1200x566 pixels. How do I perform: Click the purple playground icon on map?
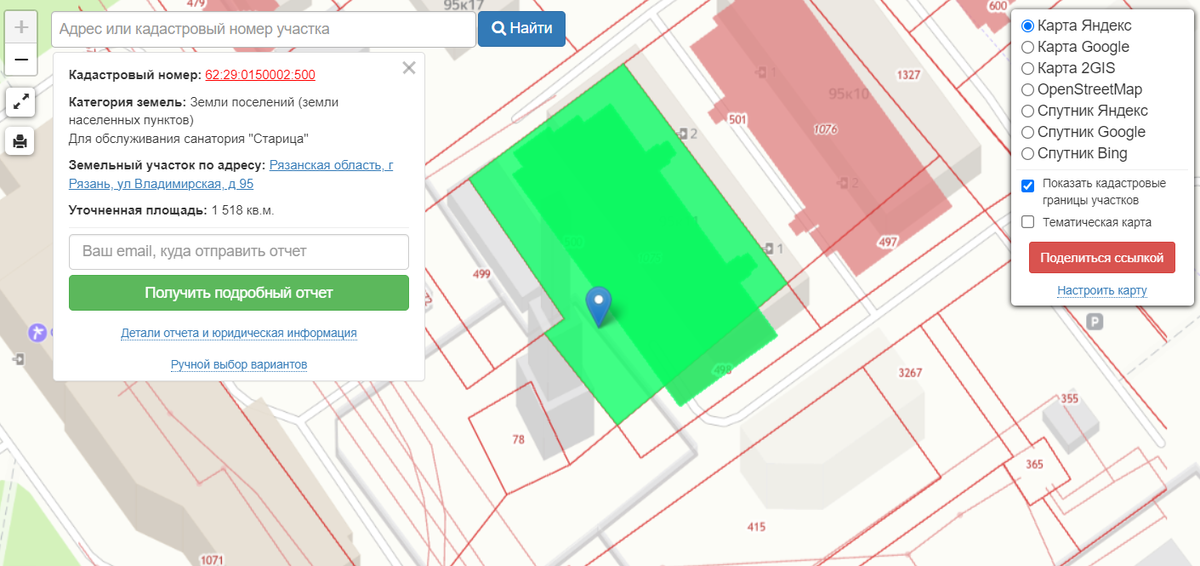click(38, 332)
